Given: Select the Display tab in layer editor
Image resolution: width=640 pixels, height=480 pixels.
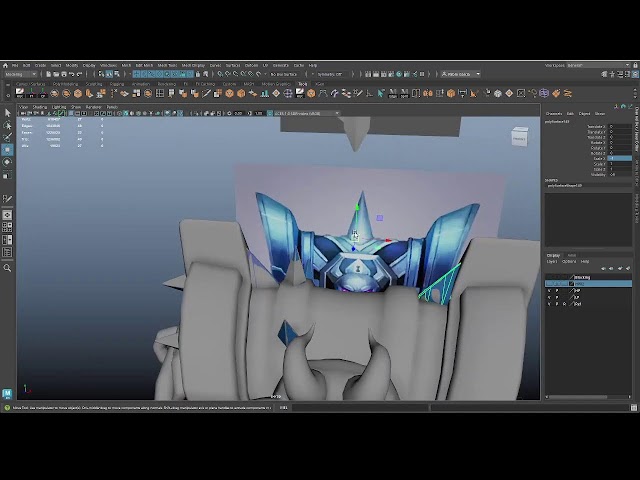Looking at the screenshot, I should click(553, 256).
